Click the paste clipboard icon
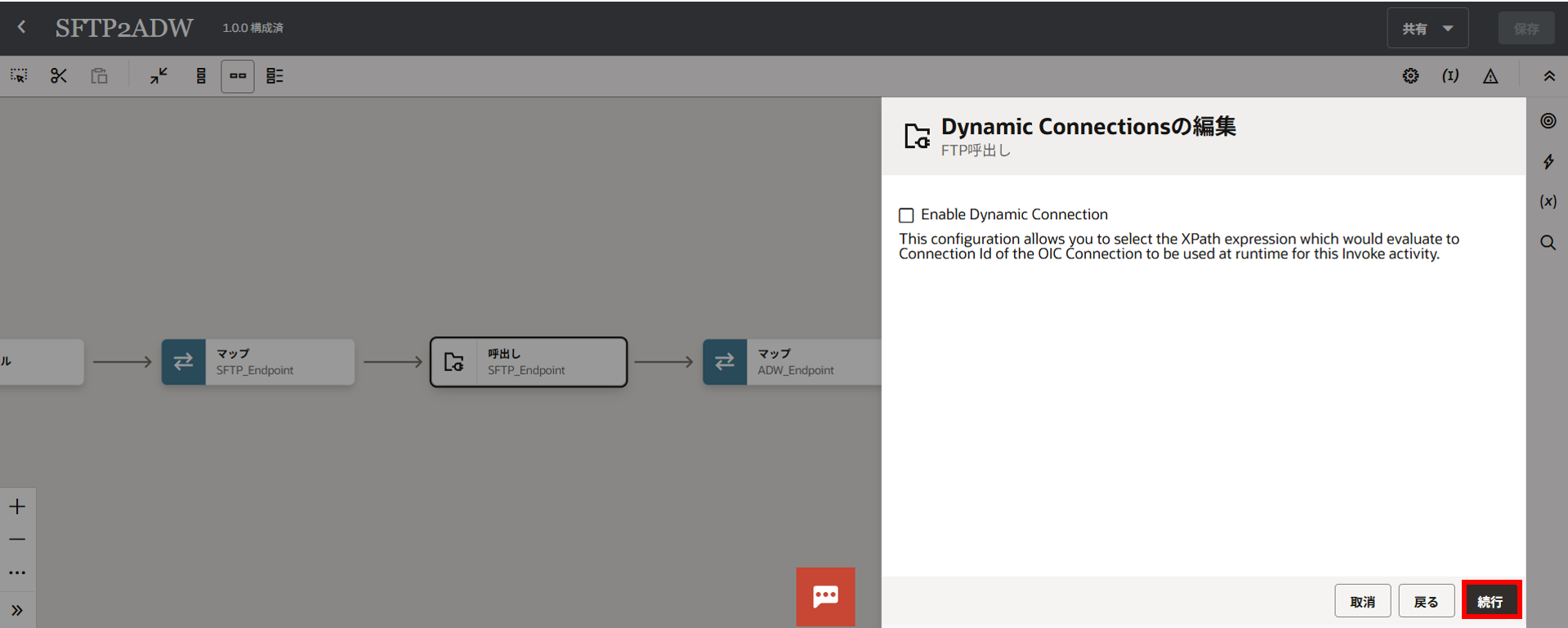Image resolution: width=1568 pixels, height=628 pixels. pos(99,76)
